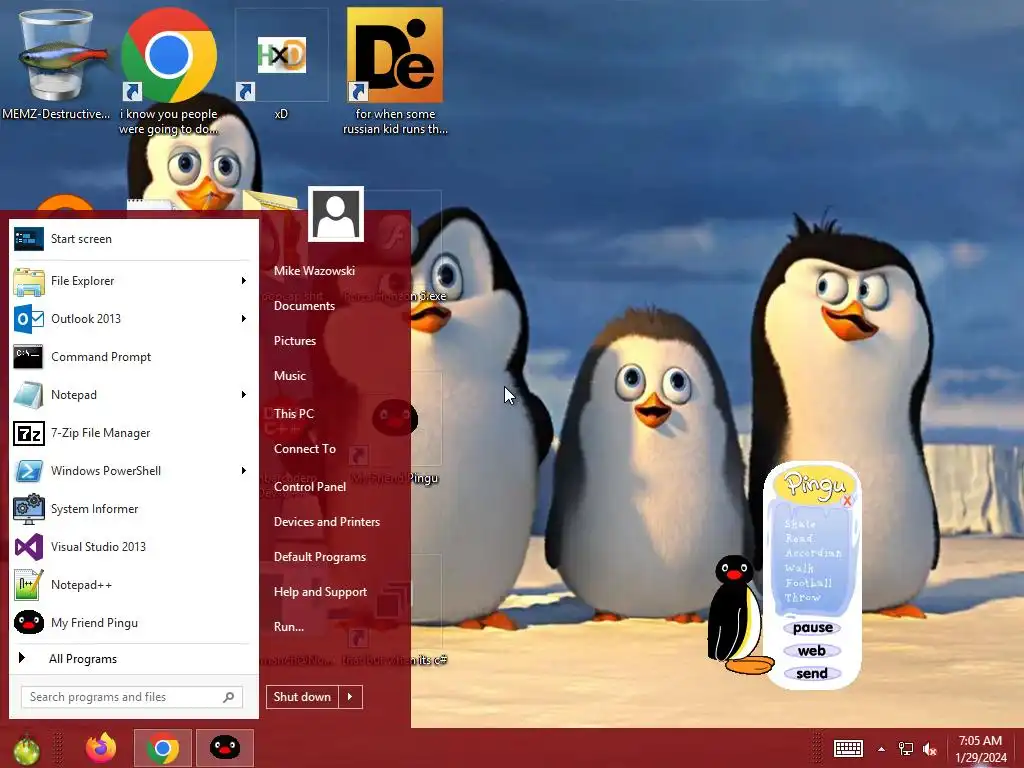Click the Notepad icon in Start menu
This screenshot has height=768, width=1024.
[x=29, y=395]
